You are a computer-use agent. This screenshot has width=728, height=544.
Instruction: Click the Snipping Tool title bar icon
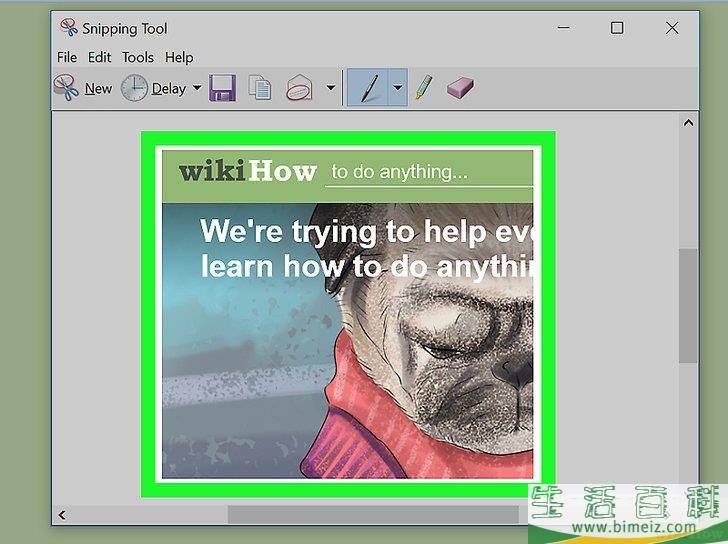[x=69, y=28]
